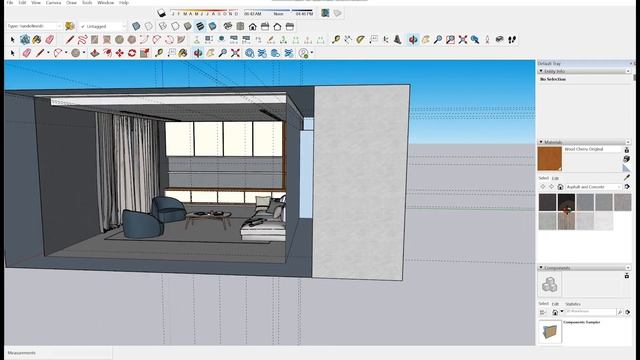
Task: Choose the 3D Text tool
Action: [398, 40]
